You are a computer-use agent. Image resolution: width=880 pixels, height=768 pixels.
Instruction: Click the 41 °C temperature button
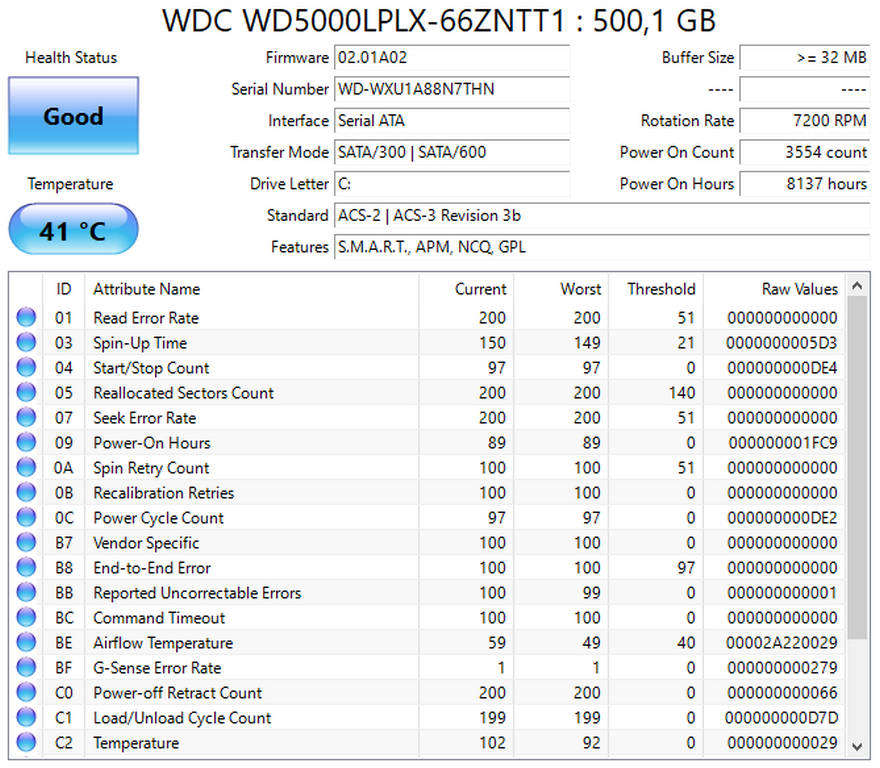73,231
